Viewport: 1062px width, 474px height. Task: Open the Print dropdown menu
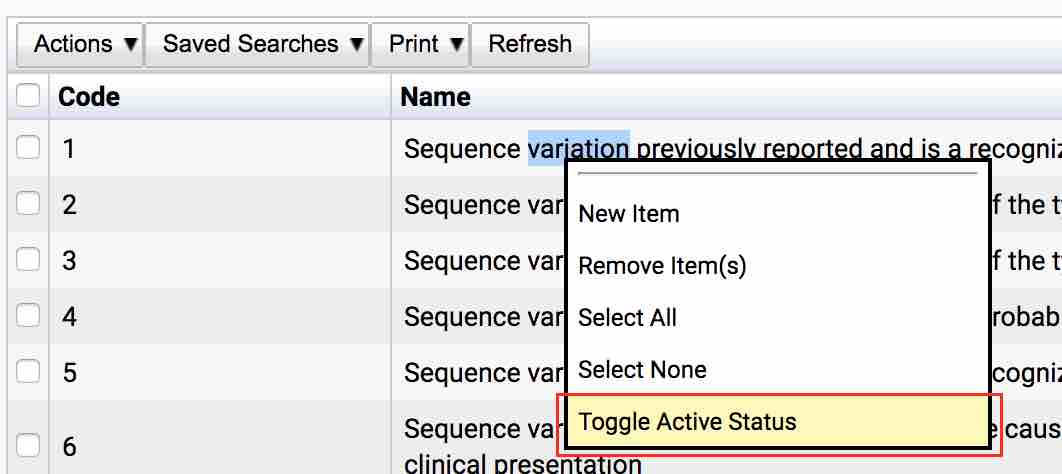coord(426,44)
